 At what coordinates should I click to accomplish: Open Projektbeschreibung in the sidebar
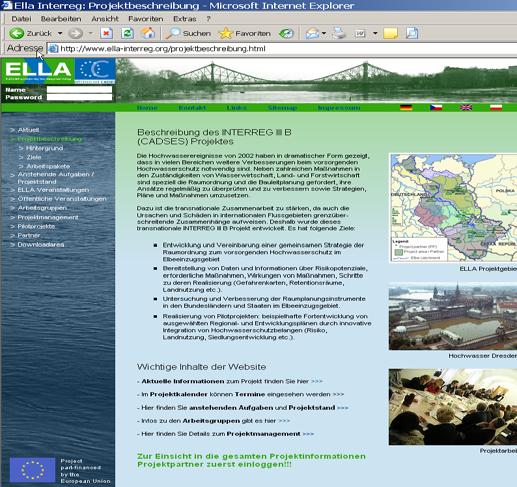point(50,139)
